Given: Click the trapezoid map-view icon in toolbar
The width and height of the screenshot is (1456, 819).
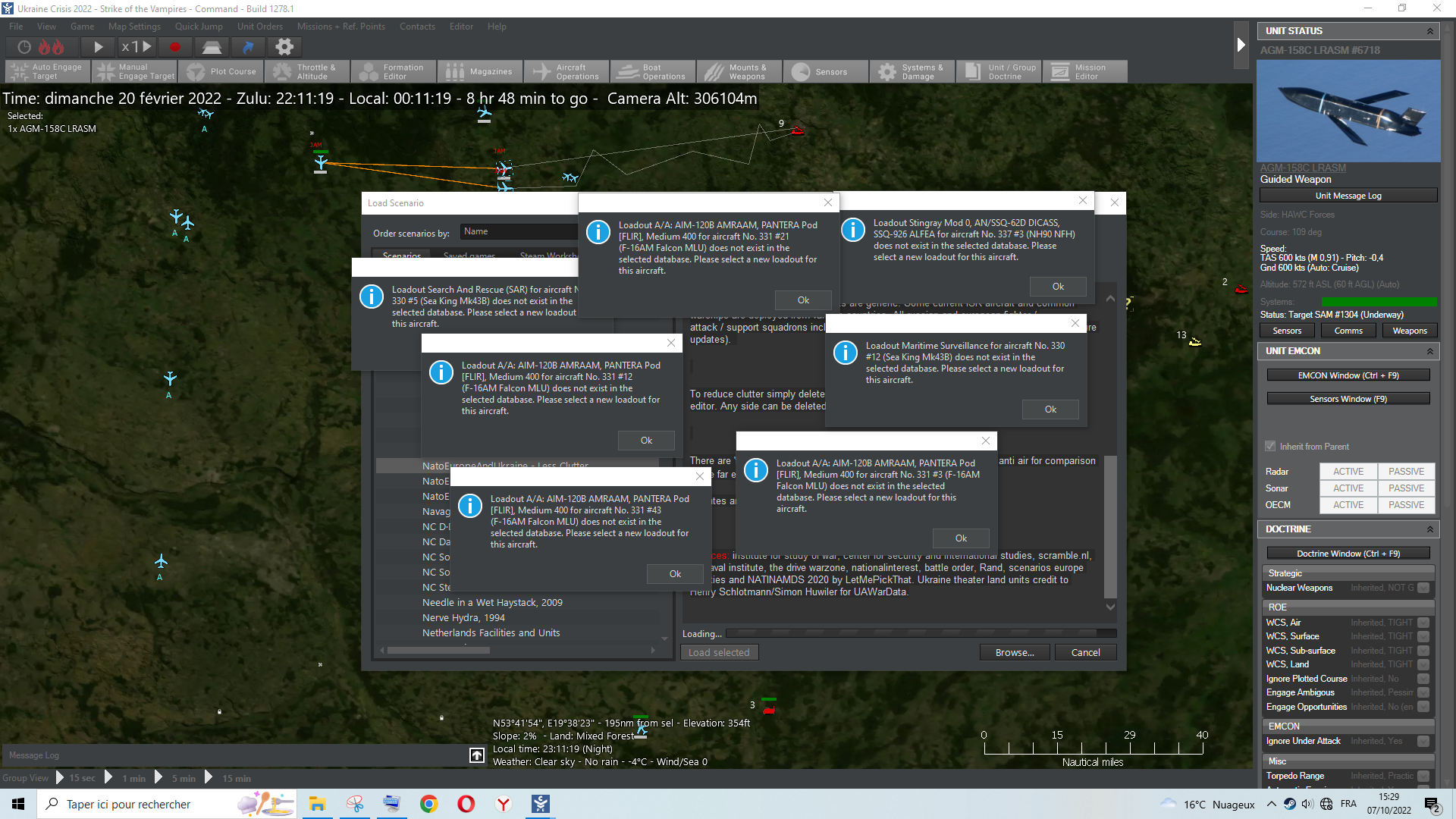Looking at the screenshot, I should [x=212, y=47].
